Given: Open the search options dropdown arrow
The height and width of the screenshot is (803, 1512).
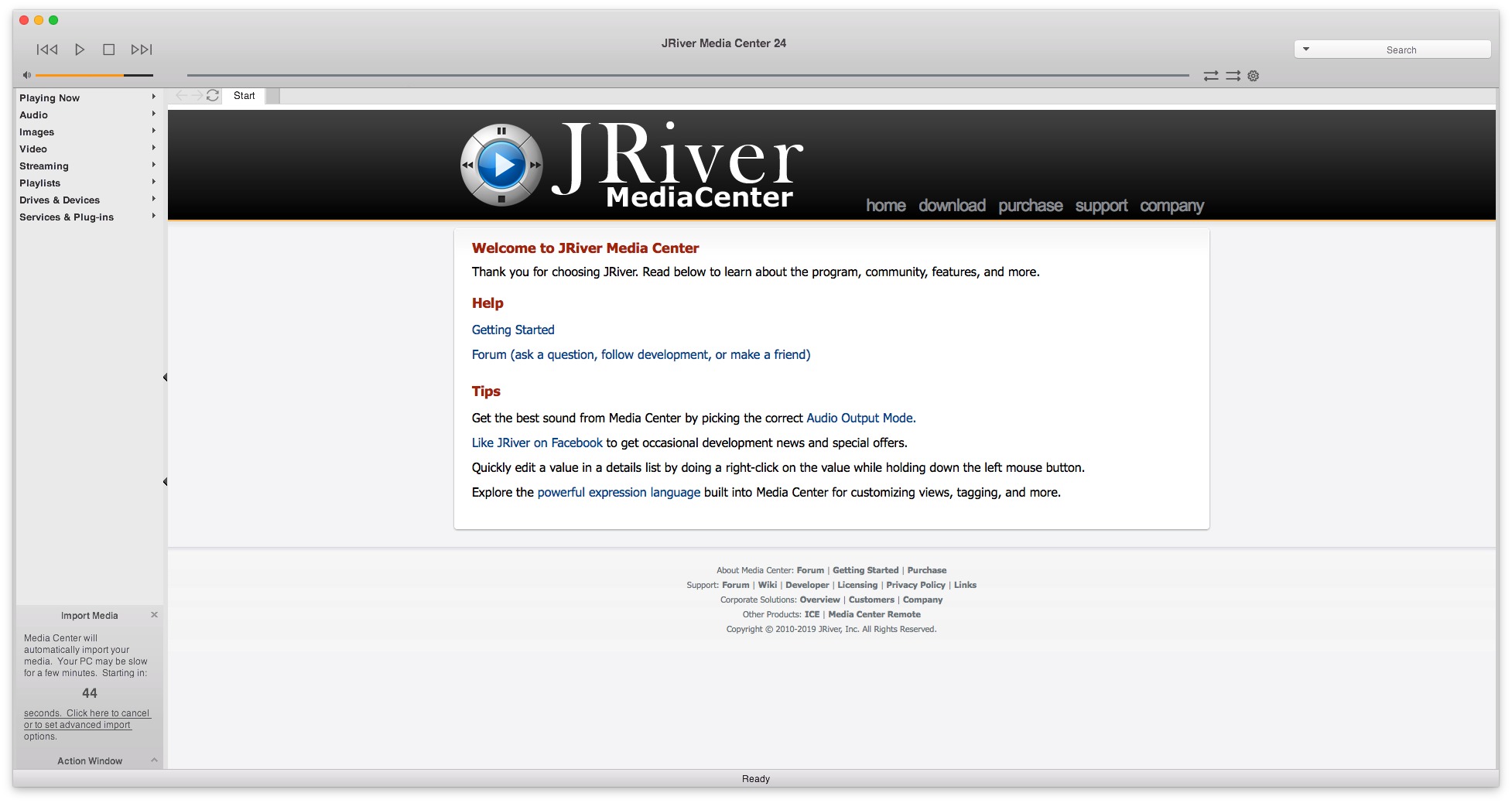Looking at the screenshot, I should (1306, 50).
